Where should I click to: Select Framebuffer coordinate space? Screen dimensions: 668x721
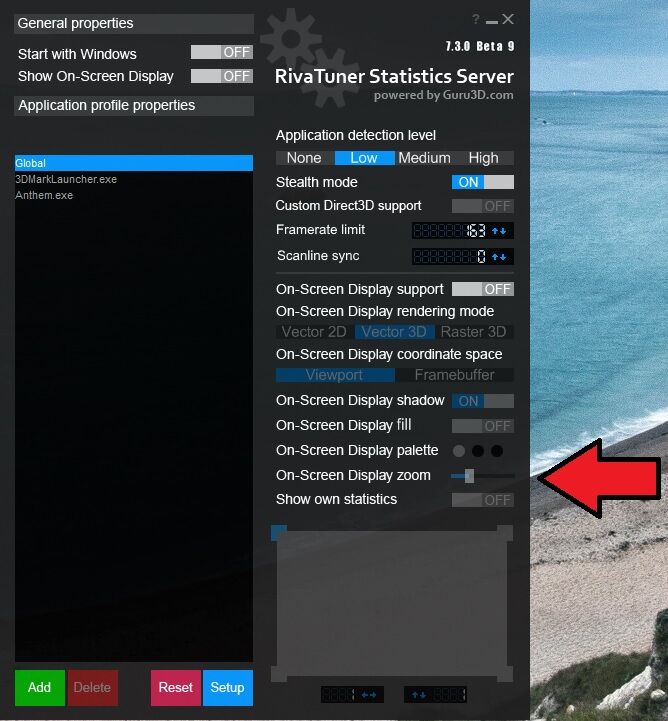coord(454,375)
